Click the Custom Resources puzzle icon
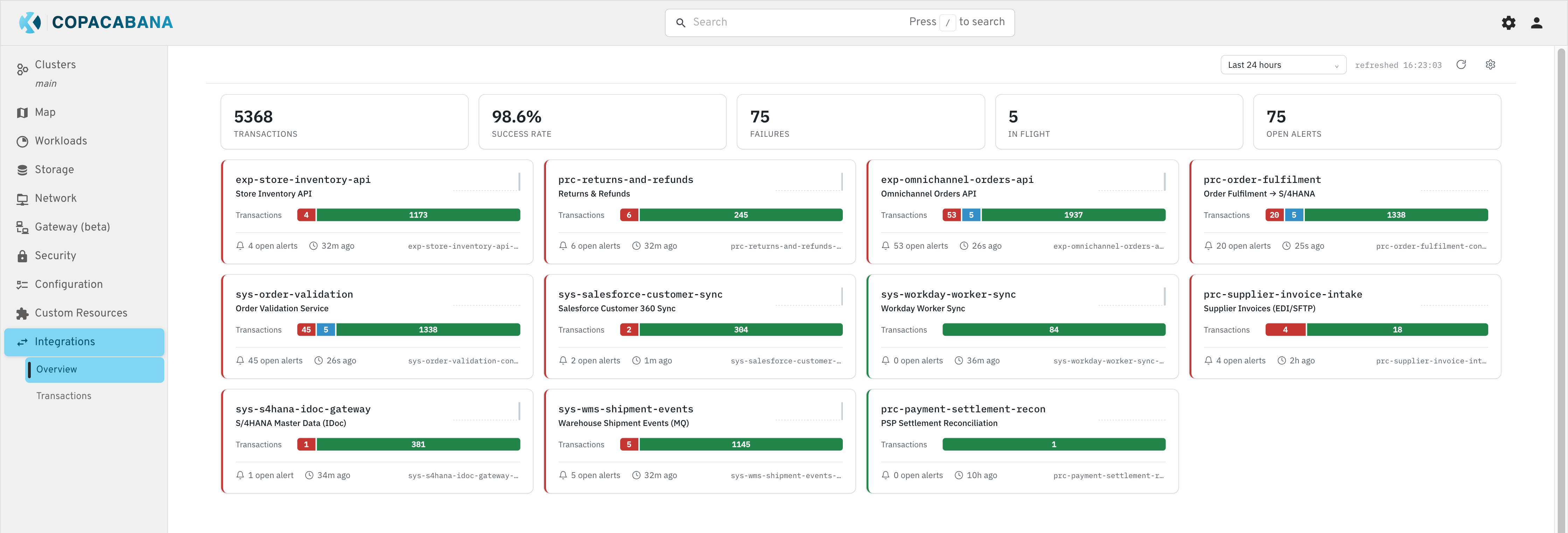This screenshot has width=1568, height=533. tap(22, 313)
